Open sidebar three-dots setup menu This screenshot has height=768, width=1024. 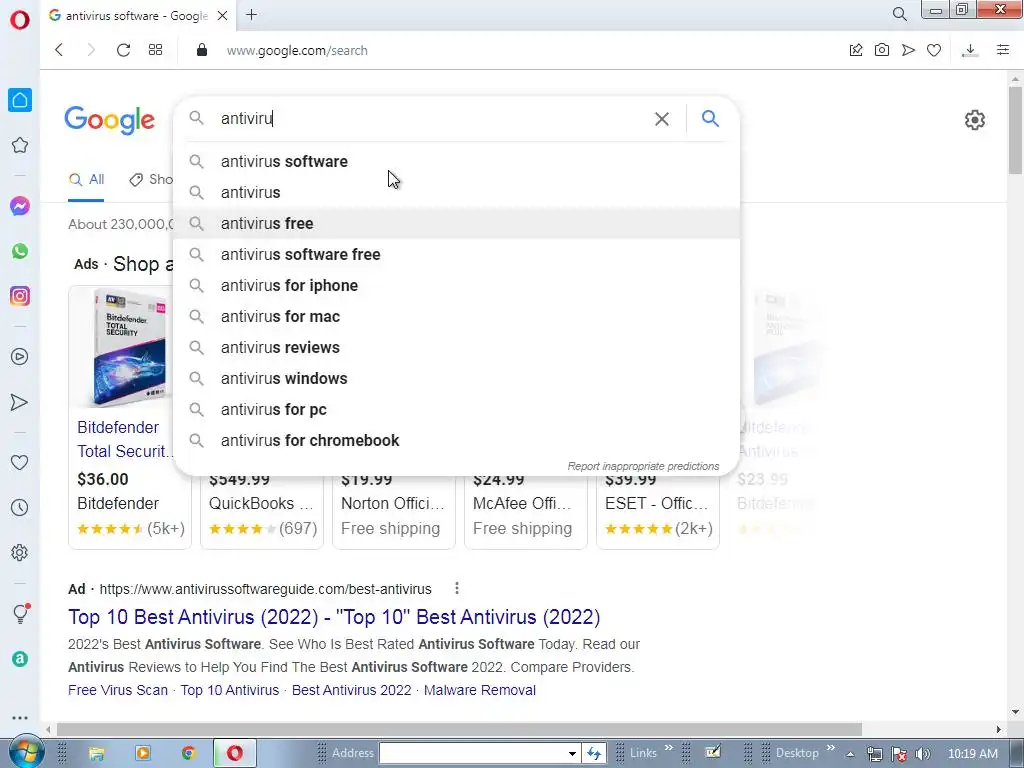point(20,718)
